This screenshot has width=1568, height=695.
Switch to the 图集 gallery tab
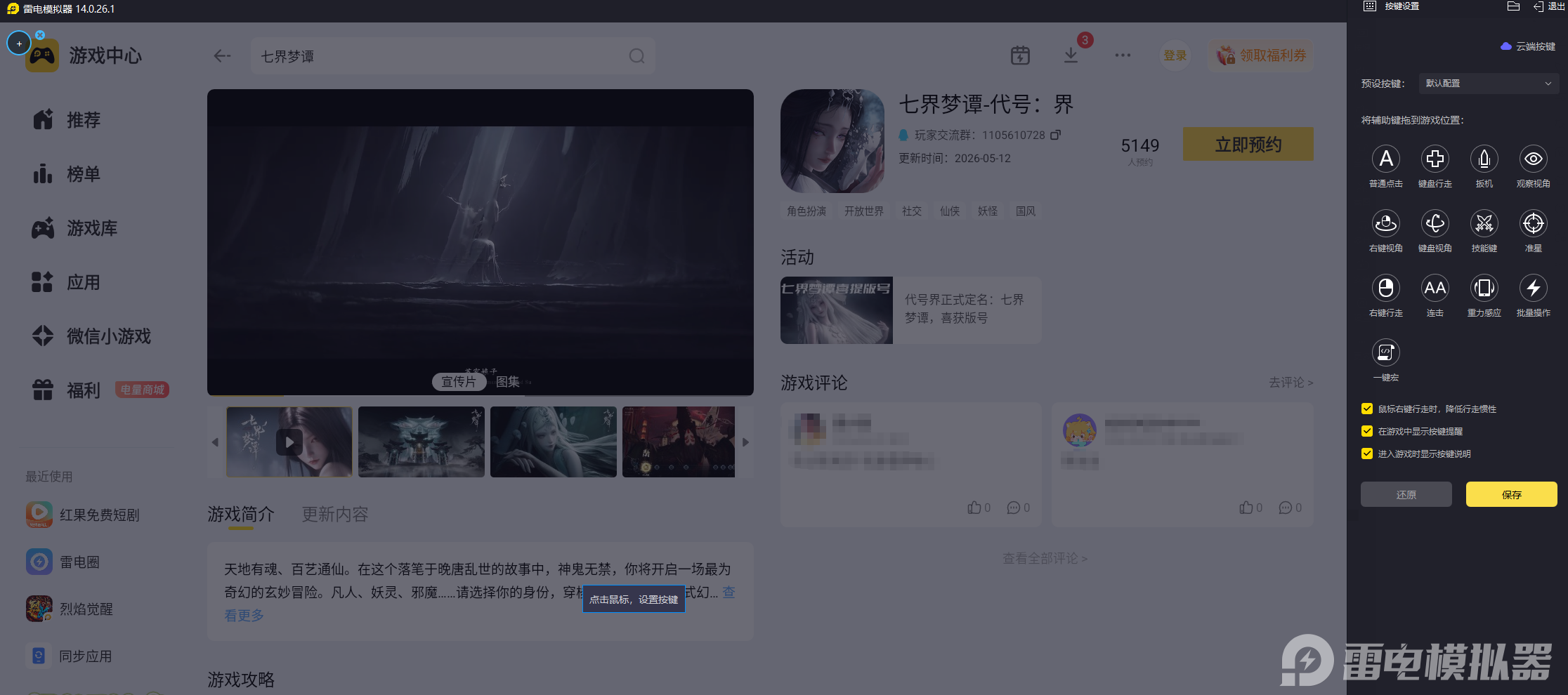tap(508, 382)
